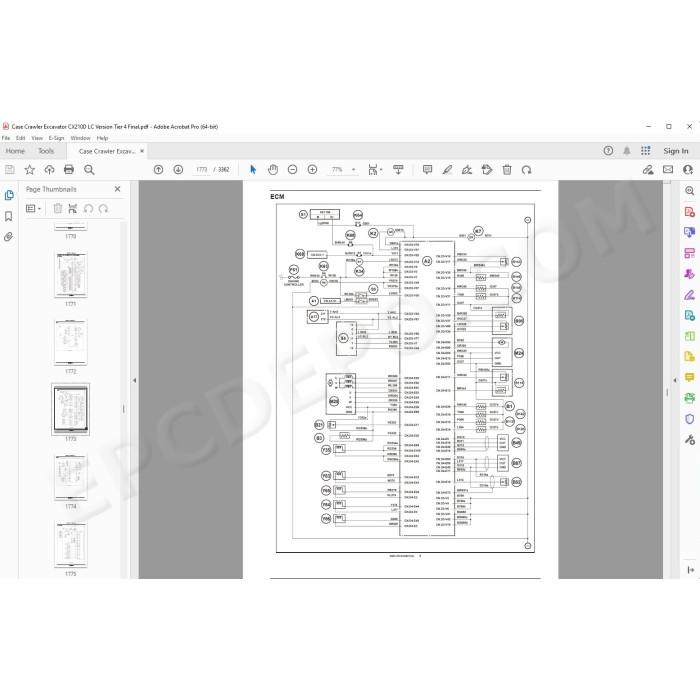The width and height of the screenshot is (700, 700).
Task: Open Protect shield tool in right pane
Action: (690, 419)
